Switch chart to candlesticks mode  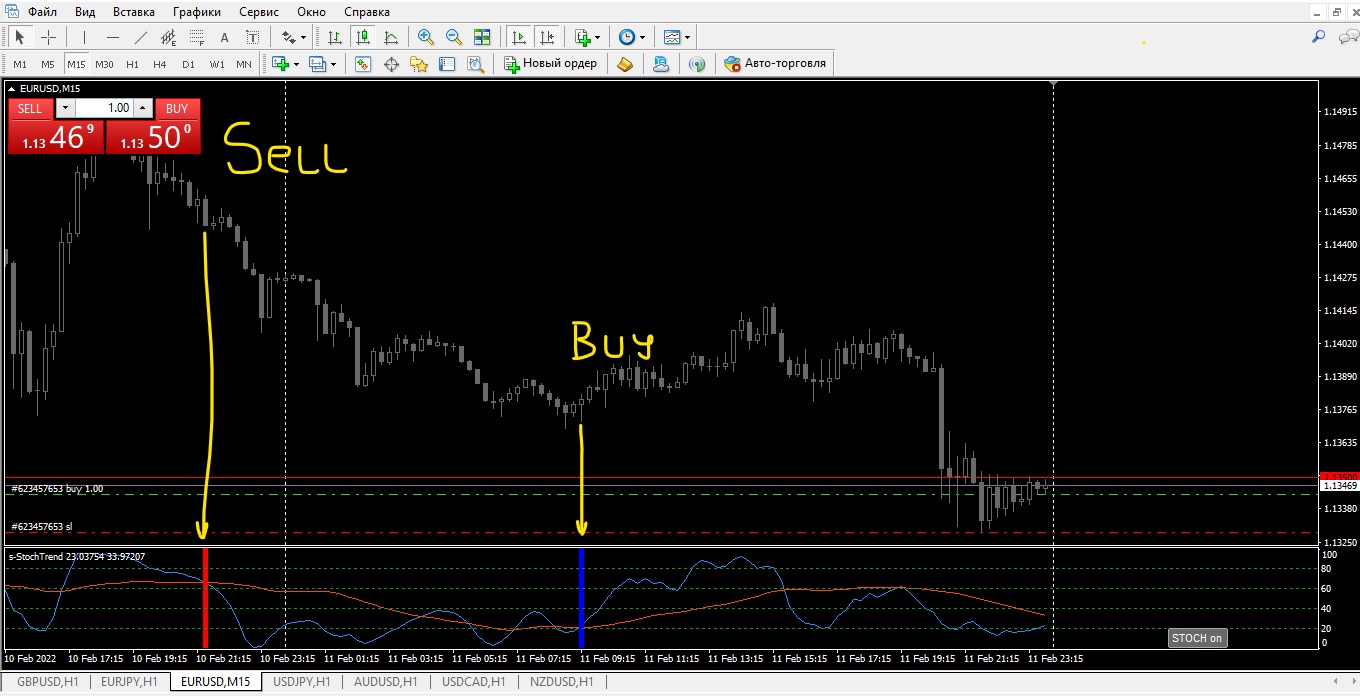point(363,37)
